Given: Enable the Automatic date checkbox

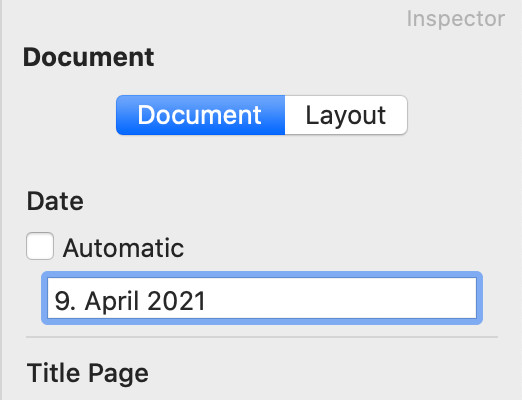Looking at the screenshot, I should click(40, 246).
